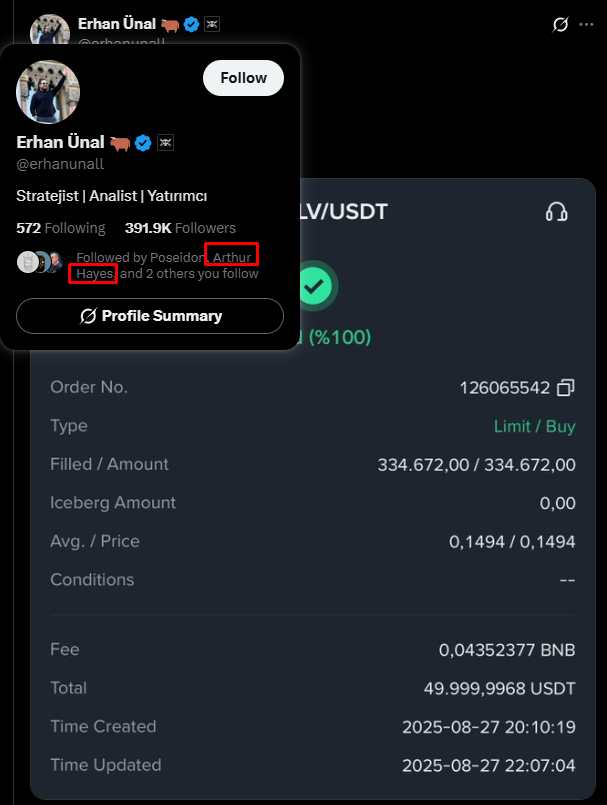Open the three-dot more options menu
The width and height of the screenshot is (607, 805).
point(586,24)
